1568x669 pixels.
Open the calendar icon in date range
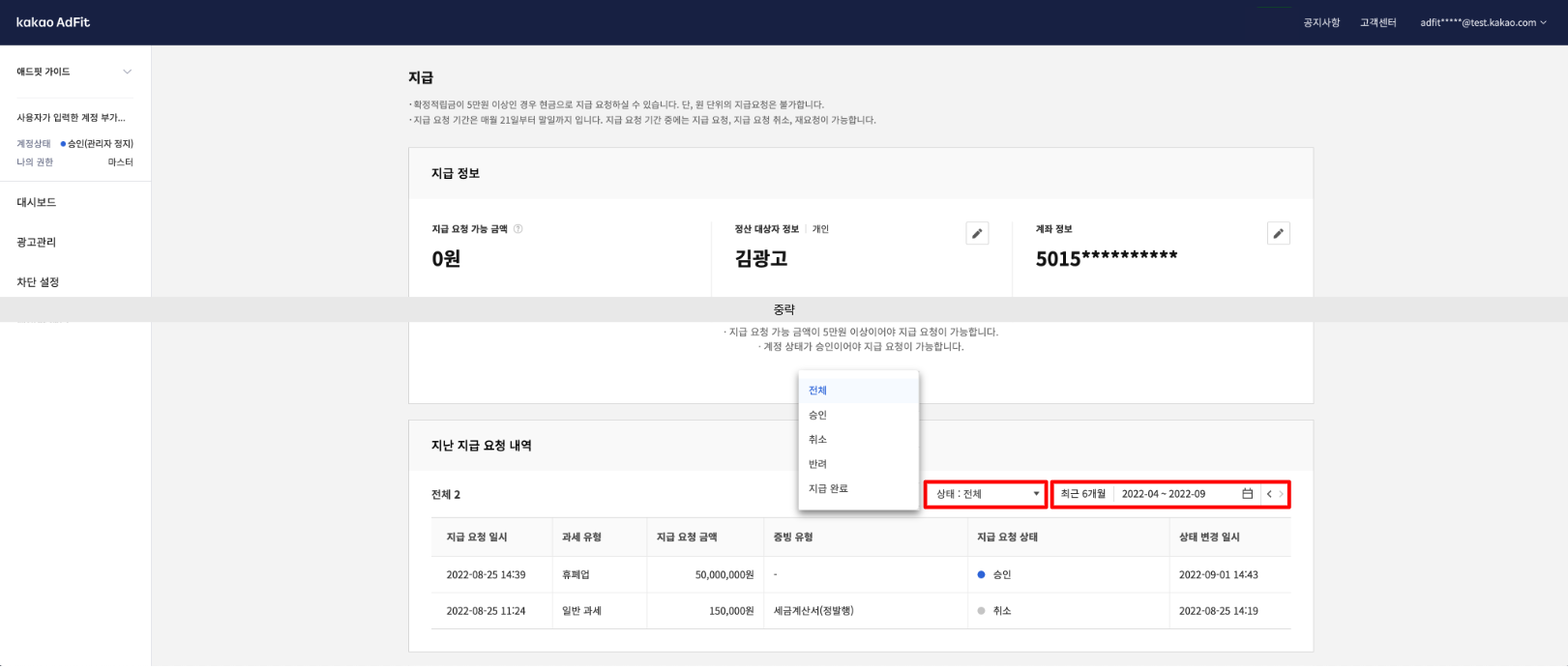pyautogui.click(x=1247, y=494)
